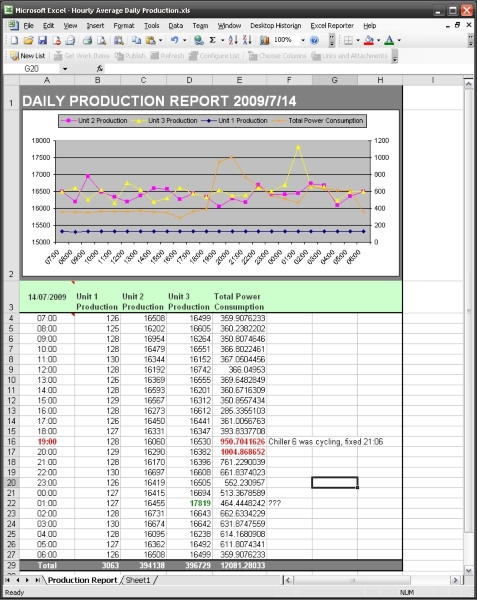This screenshot has width=477, height=600.
Task: Click the Undo arrow icon
Action: (175, 40)
